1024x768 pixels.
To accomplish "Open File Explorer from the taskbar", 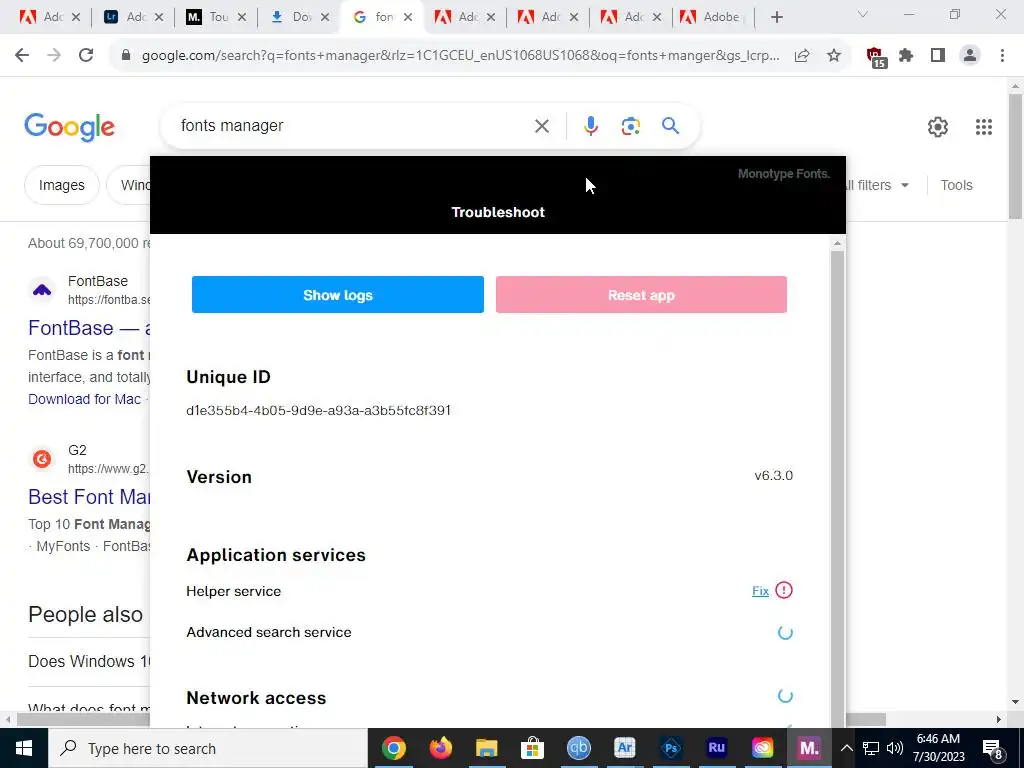I will click(x=486, y=748).
